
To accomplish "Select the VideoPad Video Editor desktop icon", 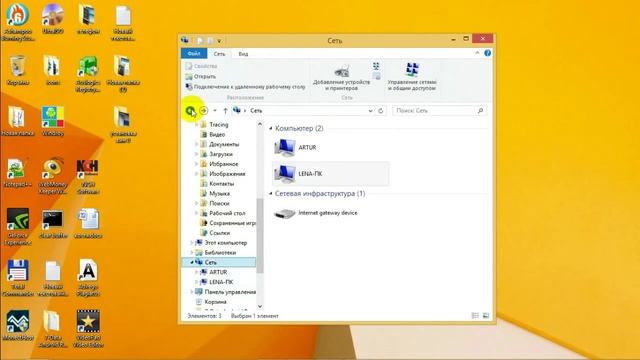I will (x=88, y=329).
